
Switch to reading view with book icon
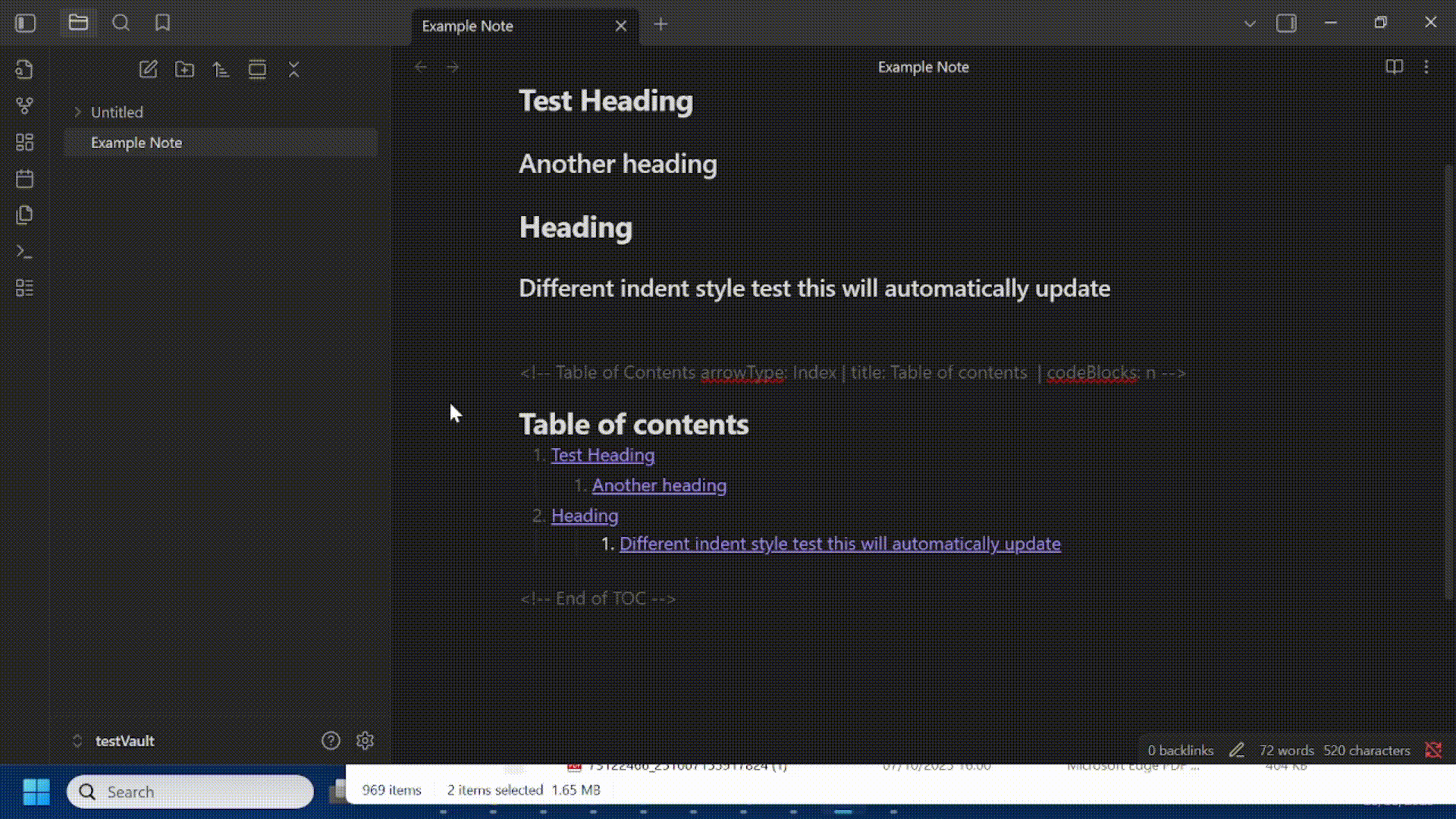[x=1394, y=67]
